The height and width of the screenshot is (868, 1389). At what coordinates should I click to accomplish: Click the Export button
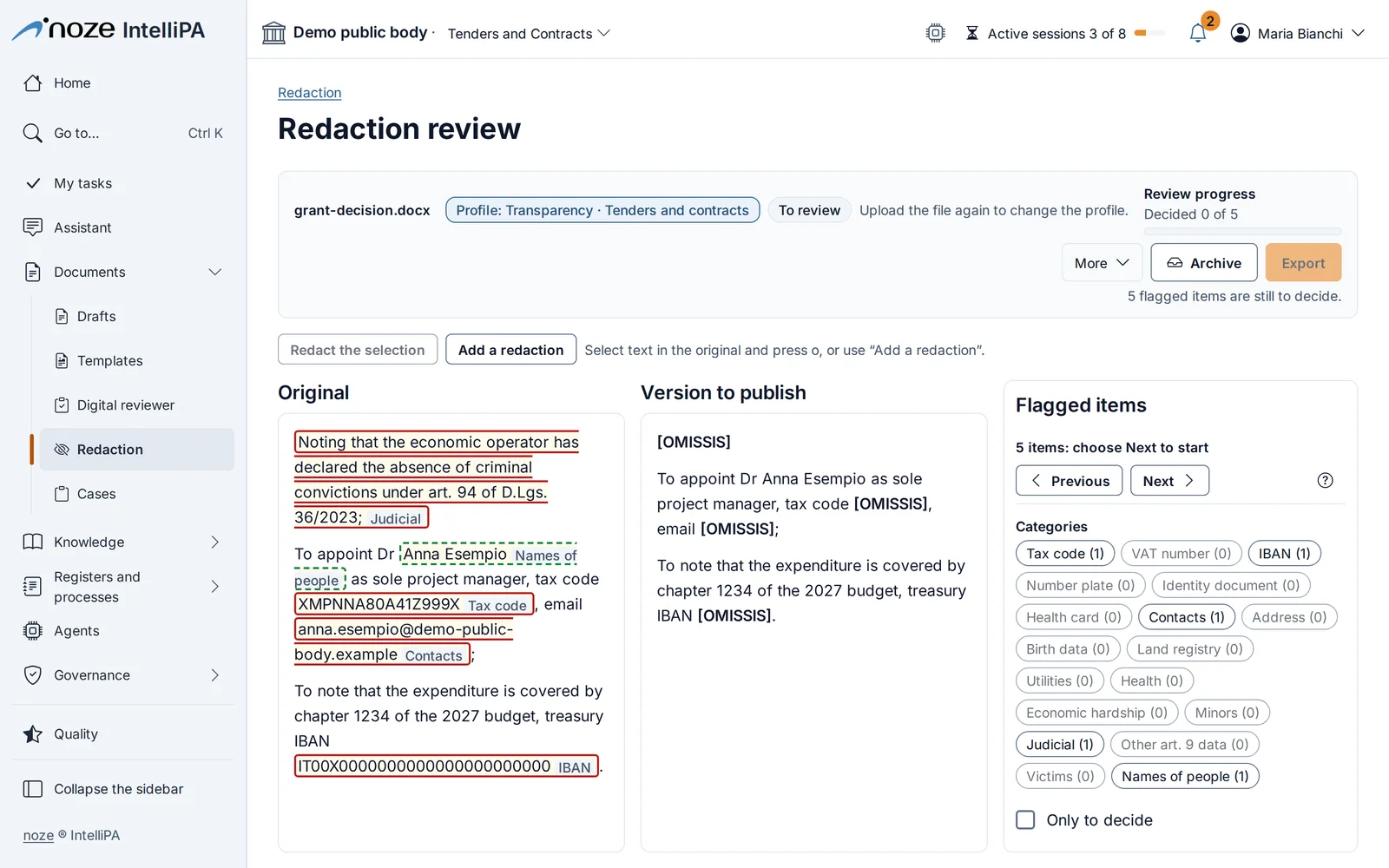(1303, 263)
